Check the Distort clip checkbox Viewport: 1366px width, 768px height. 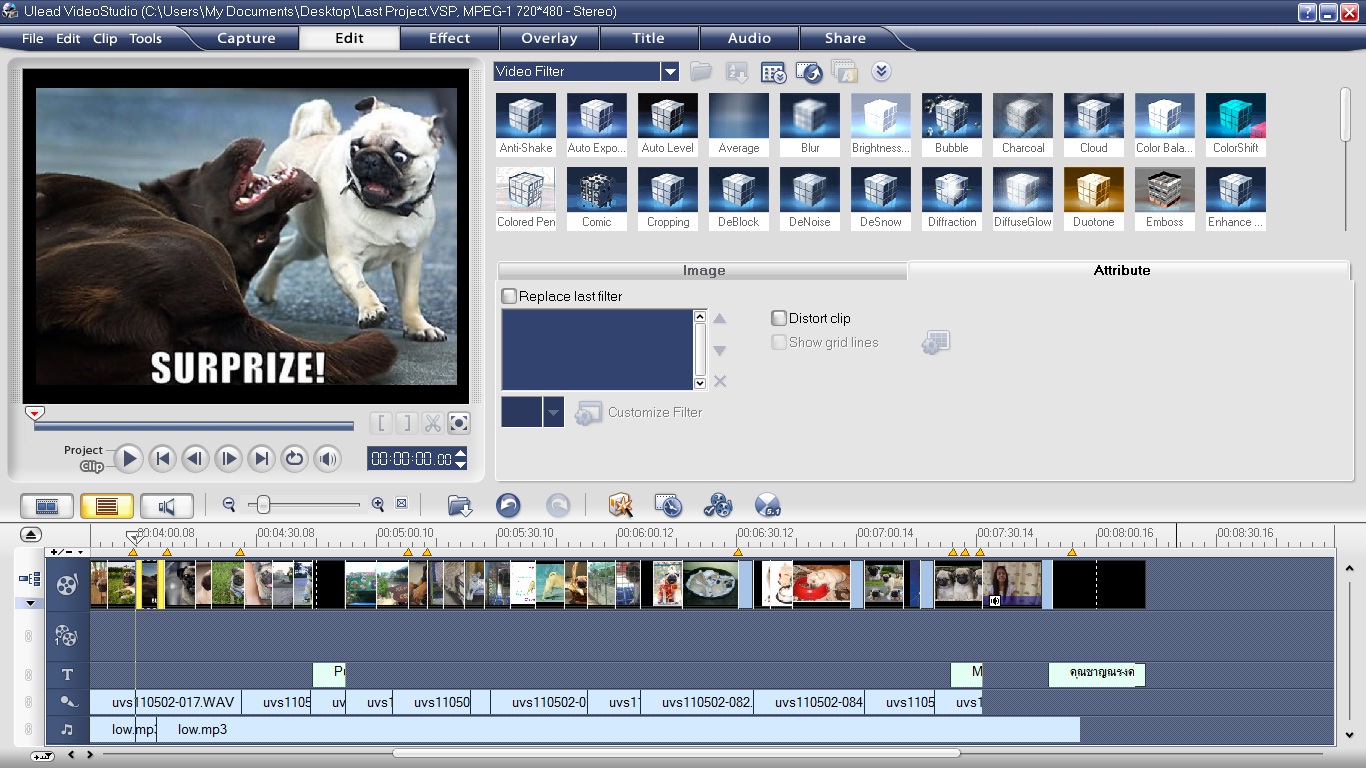point(779,318)
